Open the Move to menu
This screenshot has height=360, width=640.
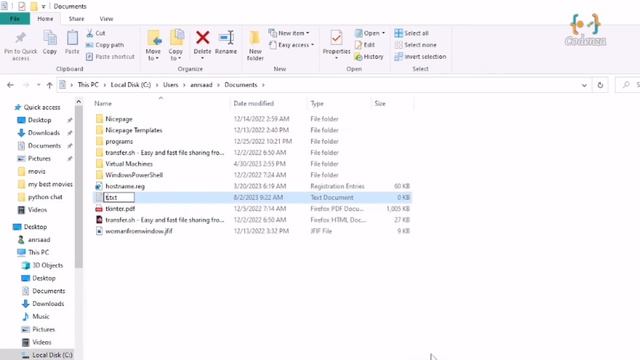153,44
